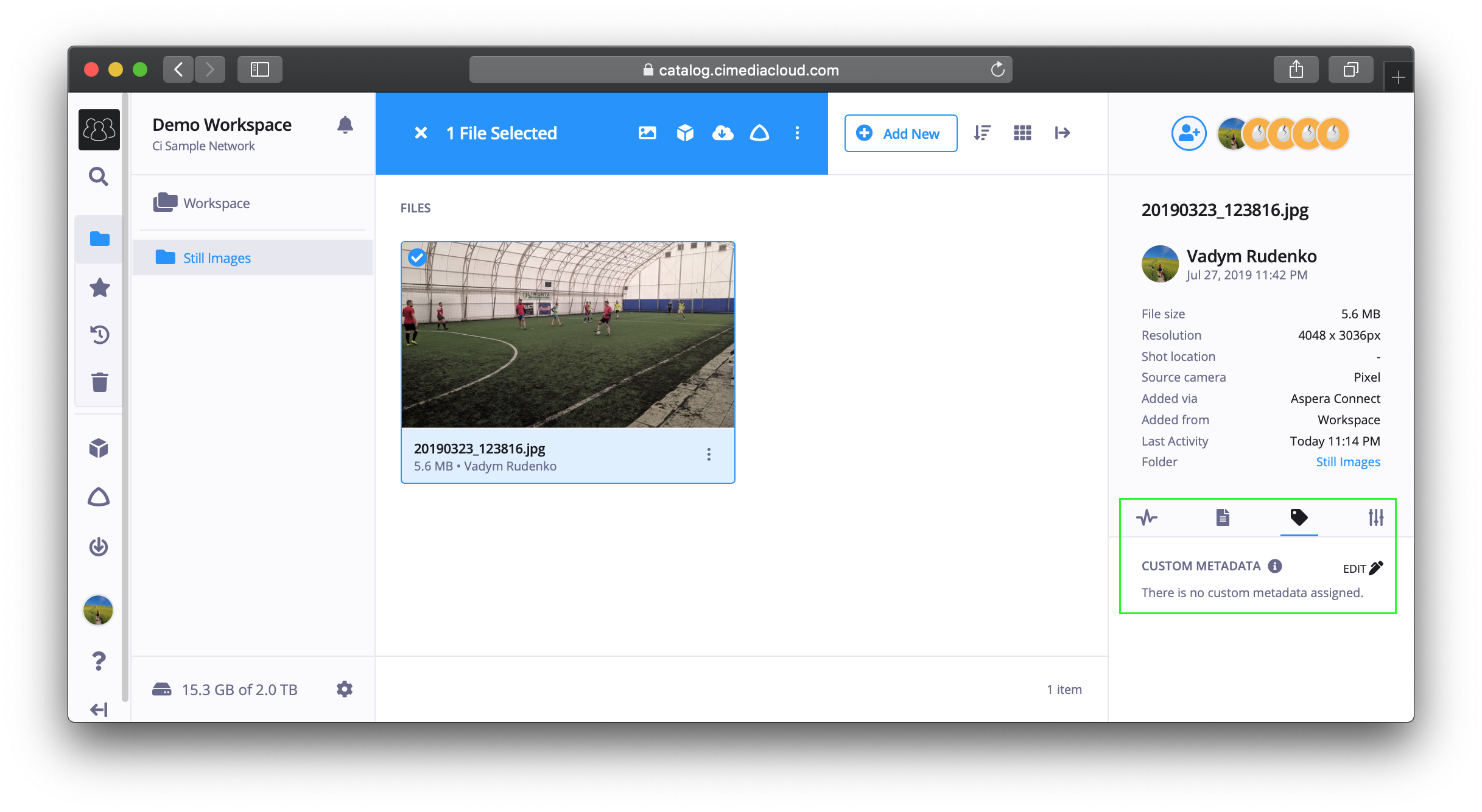
Task: Deselect file with X icon
Action: click(x=421, y=133)
